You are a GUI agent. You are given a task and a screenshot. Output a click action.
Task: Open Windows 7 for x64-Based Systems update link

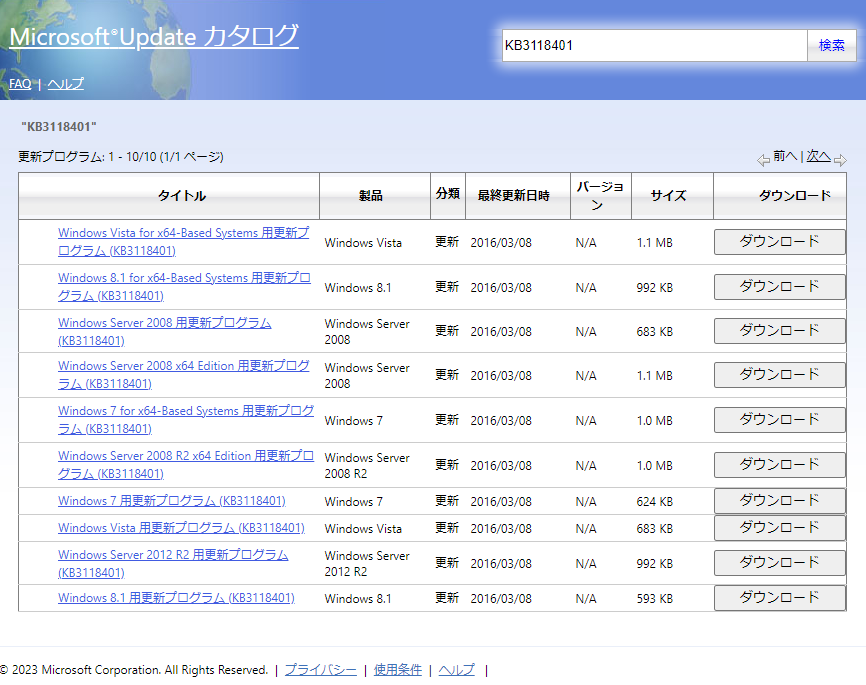point(186,420)
